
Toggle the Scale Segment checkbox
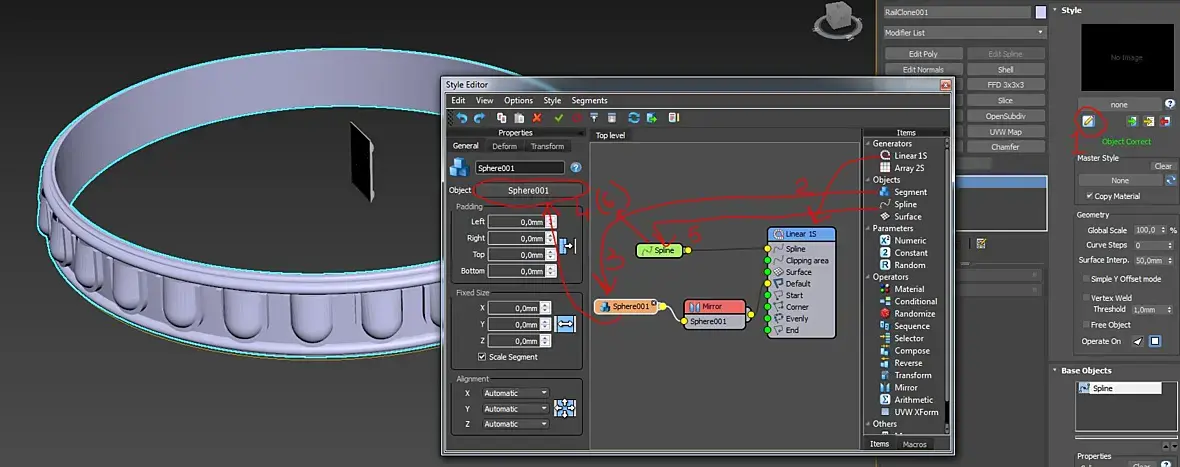pos(482,357)
